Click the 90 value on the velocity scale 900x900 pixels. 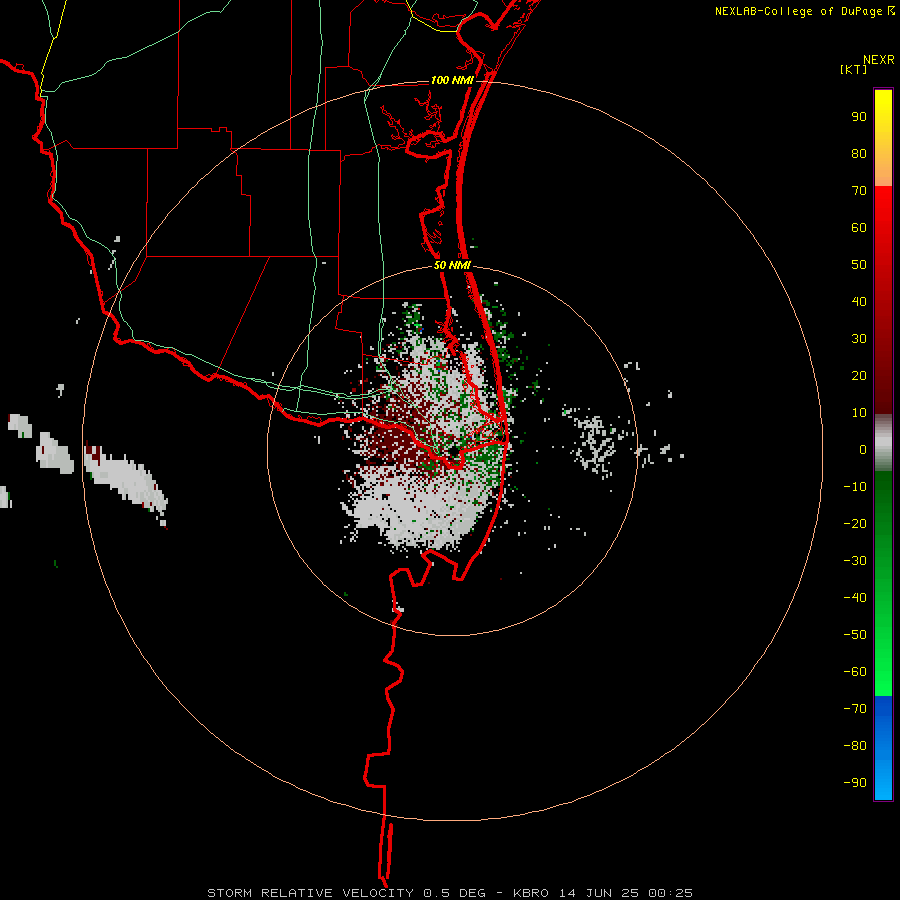[x=859, y=117]
